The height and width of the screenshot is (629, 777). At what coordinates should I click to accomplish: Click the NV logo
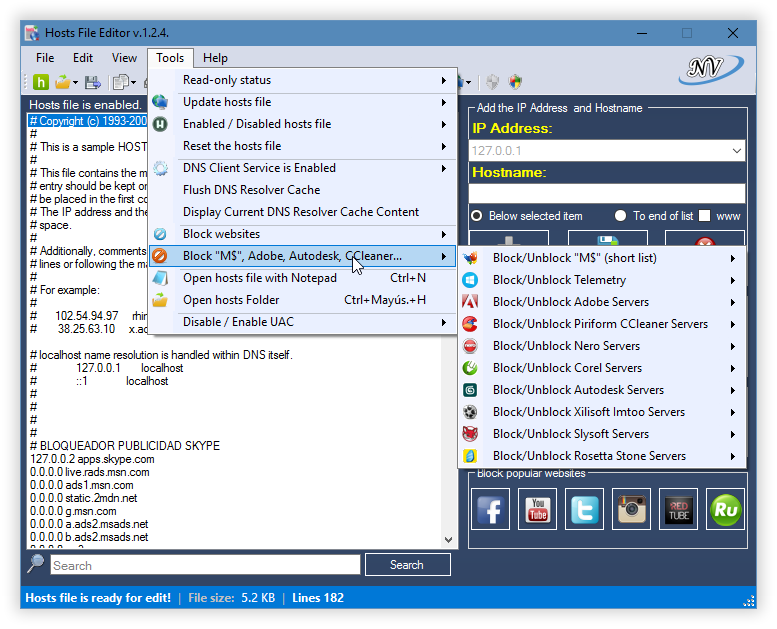coord(711,69)
